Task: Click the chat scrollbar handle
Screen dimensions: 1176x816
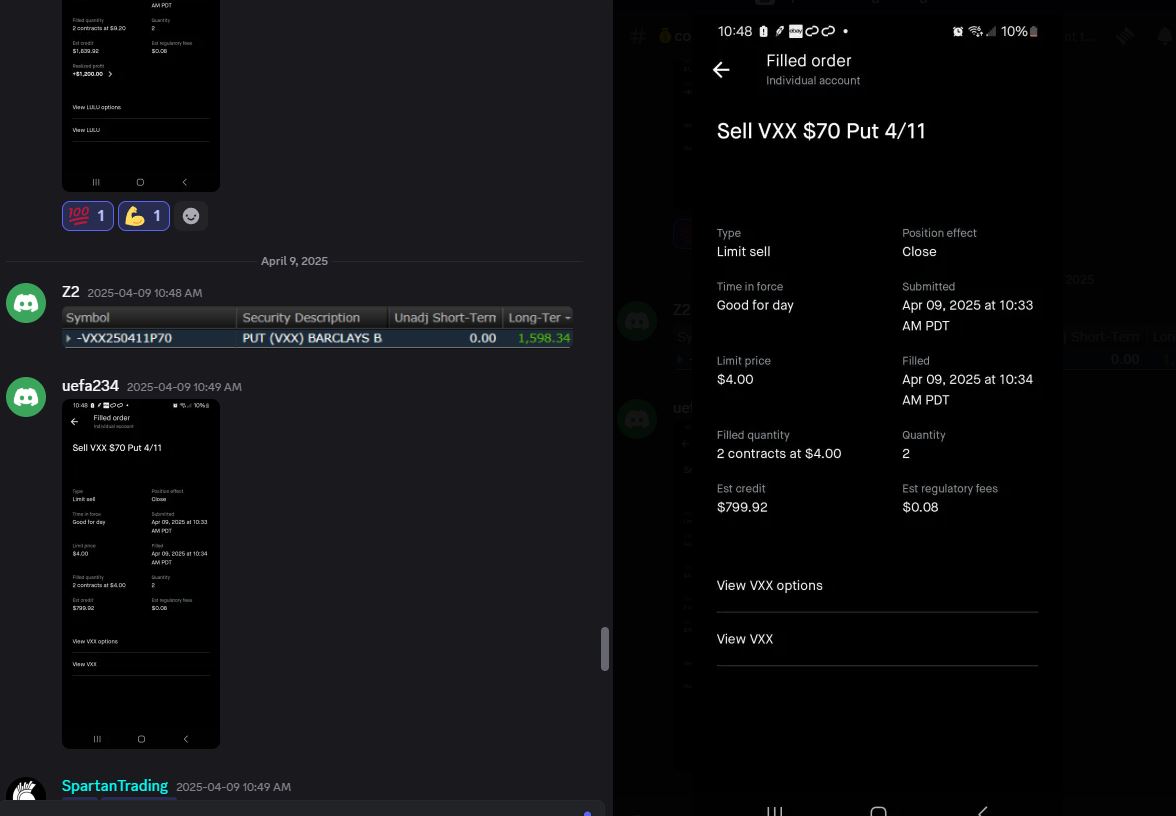Action: coord(604,649)
